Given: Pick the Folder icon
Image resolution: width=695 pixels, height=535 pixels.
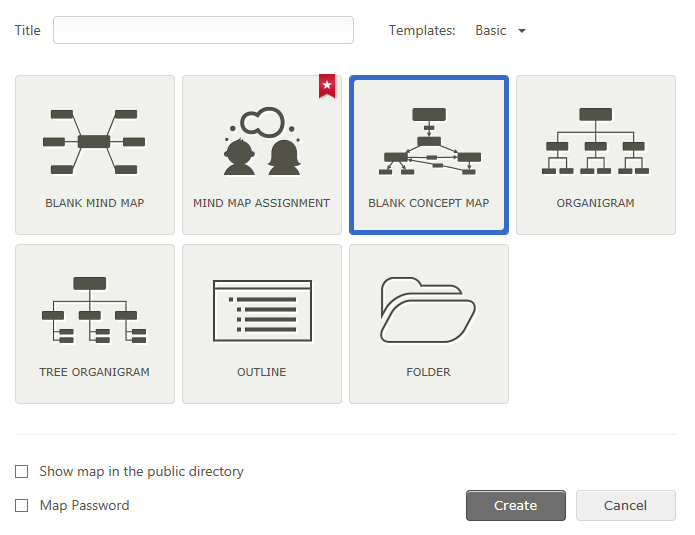Looking at the screenshot, I should [428, 310].
